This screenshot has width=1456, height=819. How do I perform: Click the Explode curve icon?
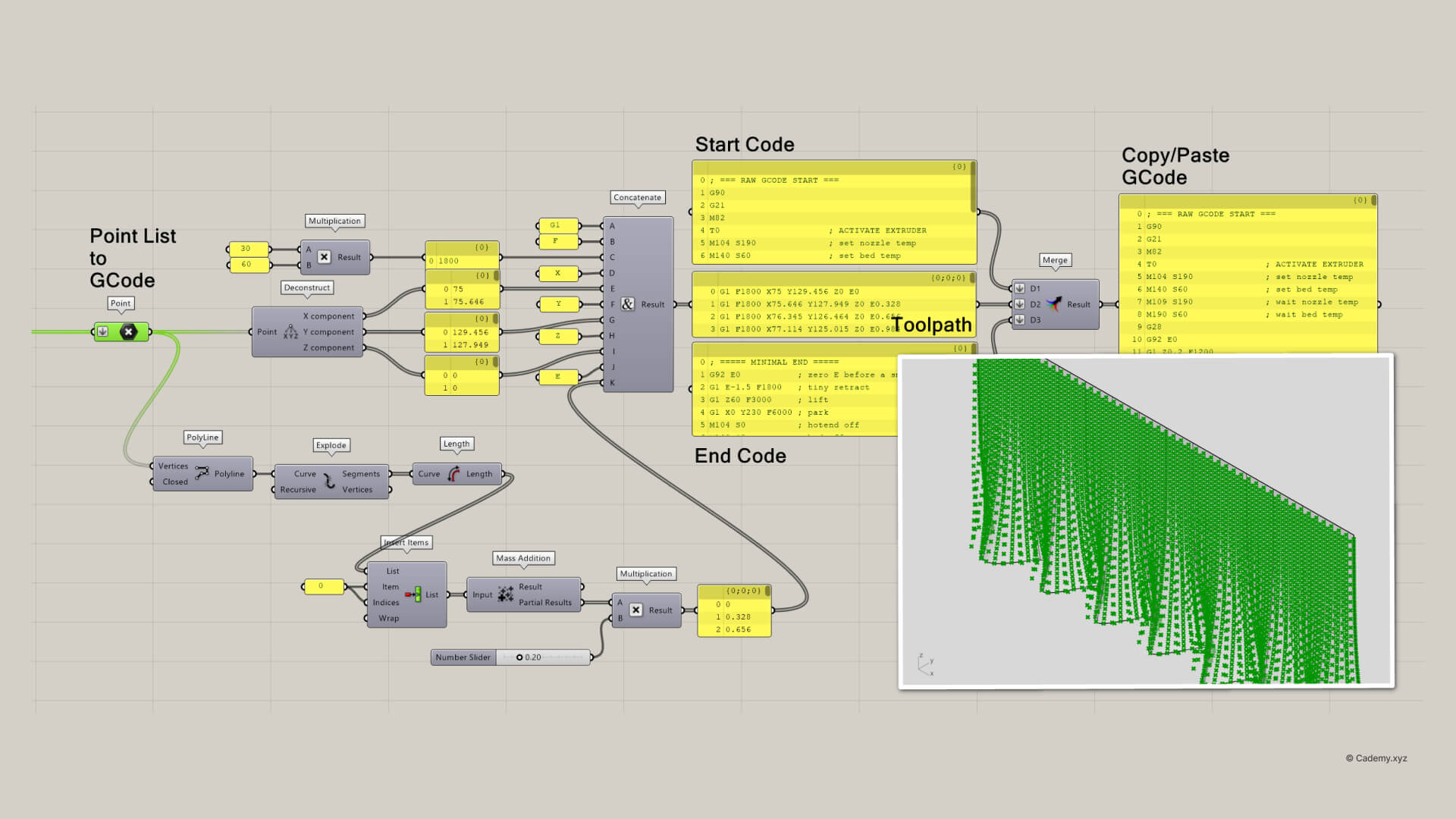click(329, 482)
